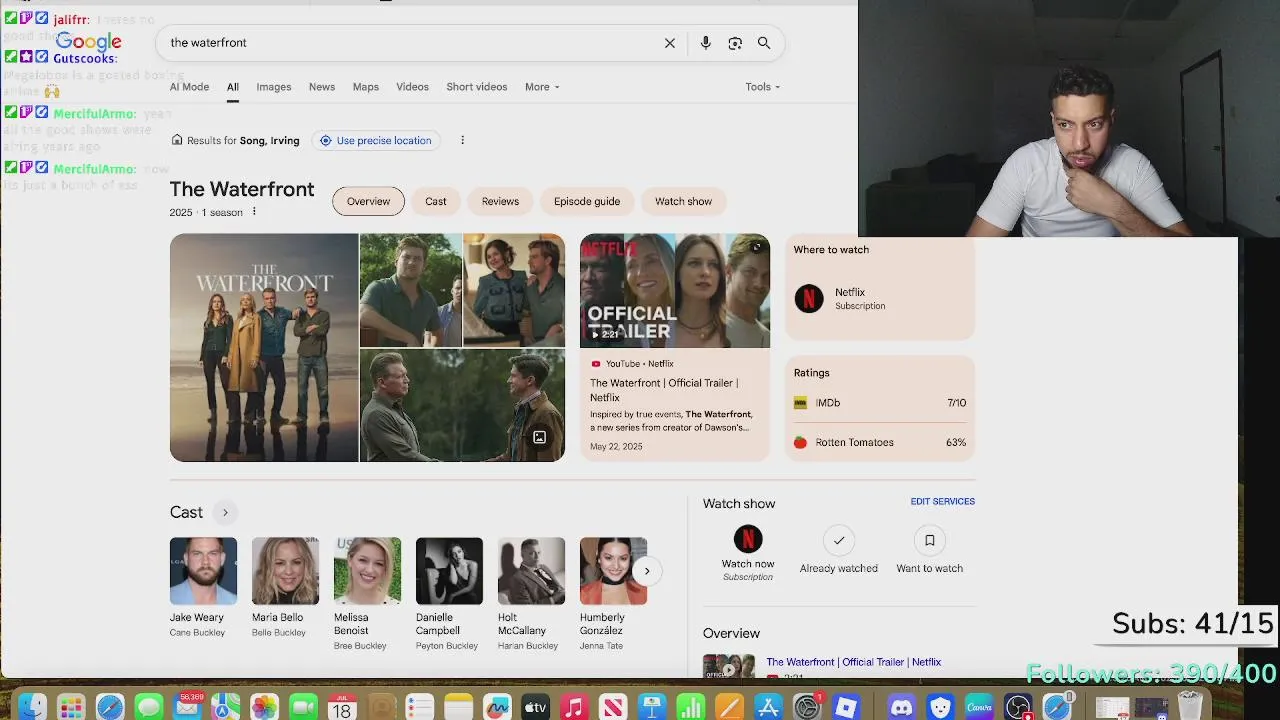Open Roblox from the Dock
1280x720 pixels.
[x=846, y=708]
